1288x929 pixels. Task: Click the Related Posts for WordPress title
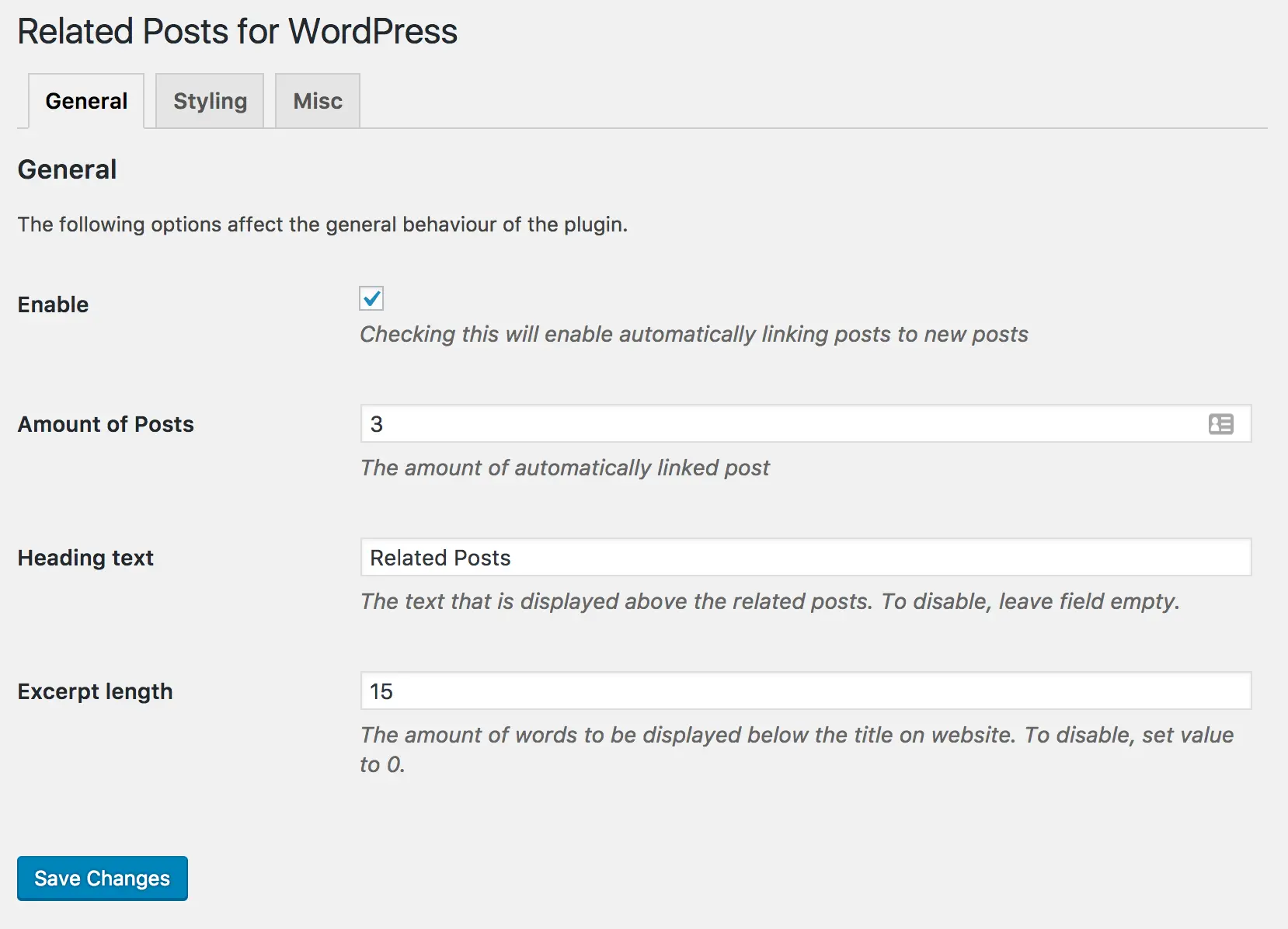pyautogui.click(x=237, y=32)
